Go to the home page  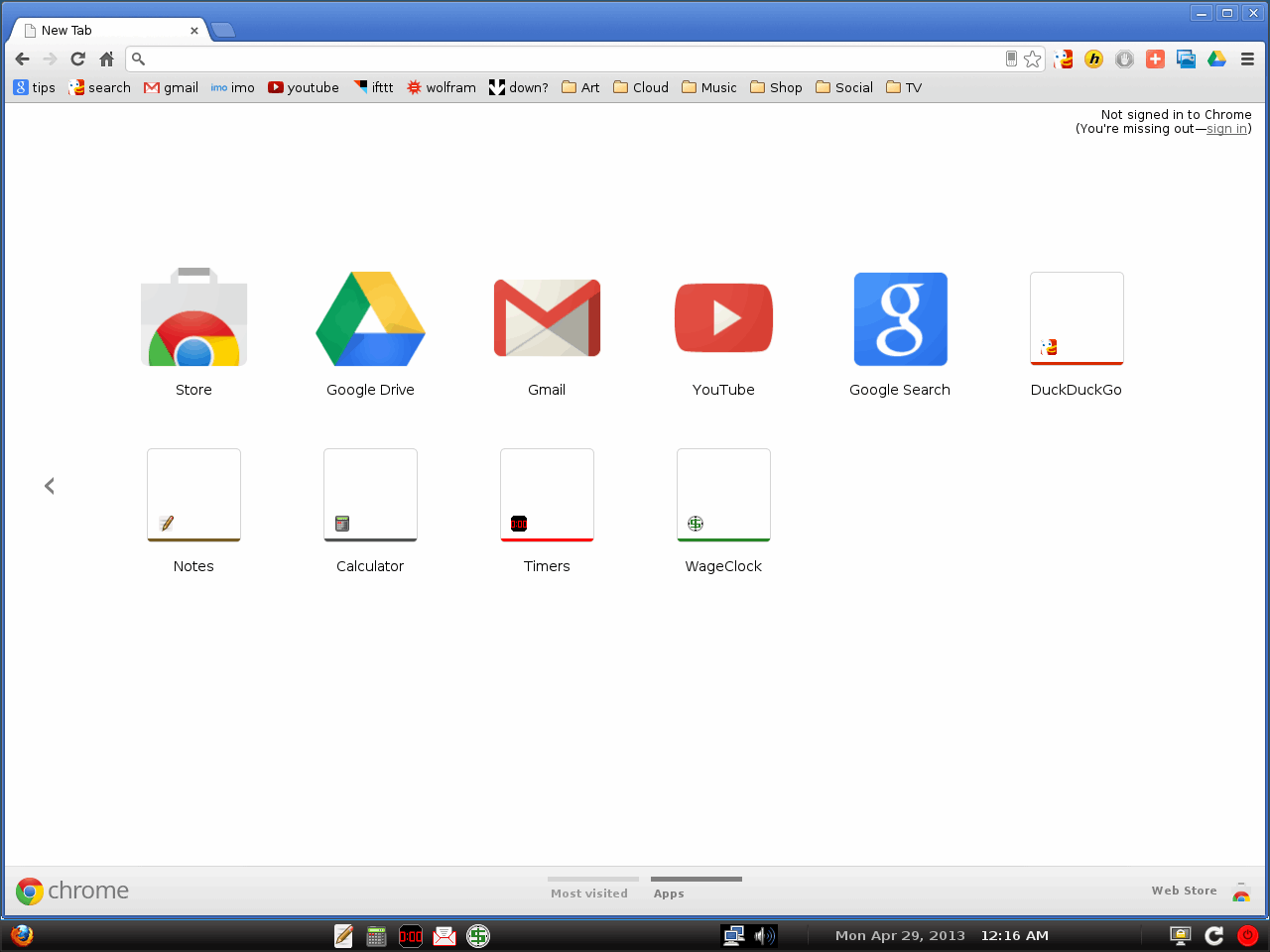(106, 59)
